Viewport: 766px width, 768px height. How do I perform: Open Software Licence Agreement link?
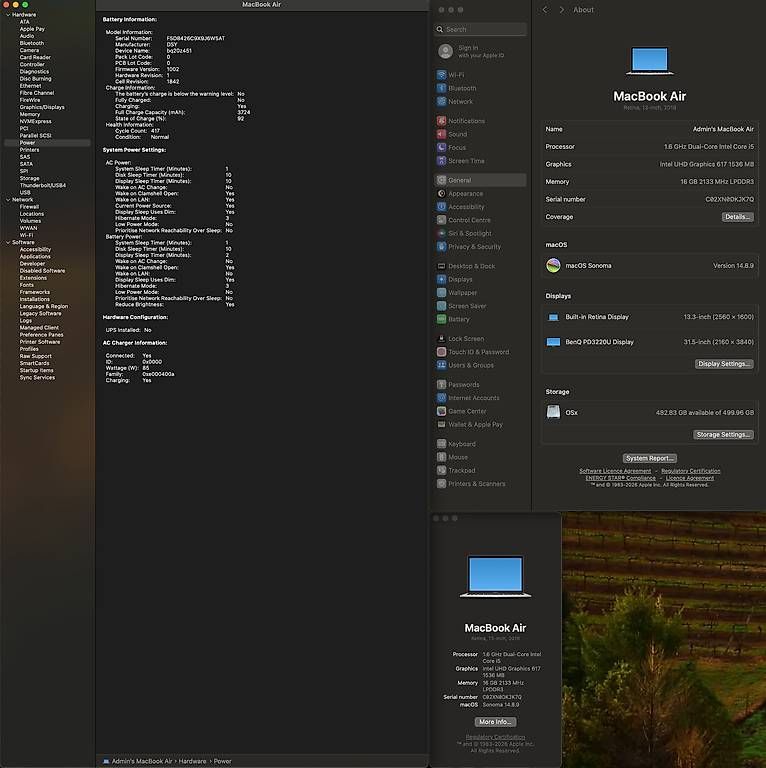click(615, 471)
